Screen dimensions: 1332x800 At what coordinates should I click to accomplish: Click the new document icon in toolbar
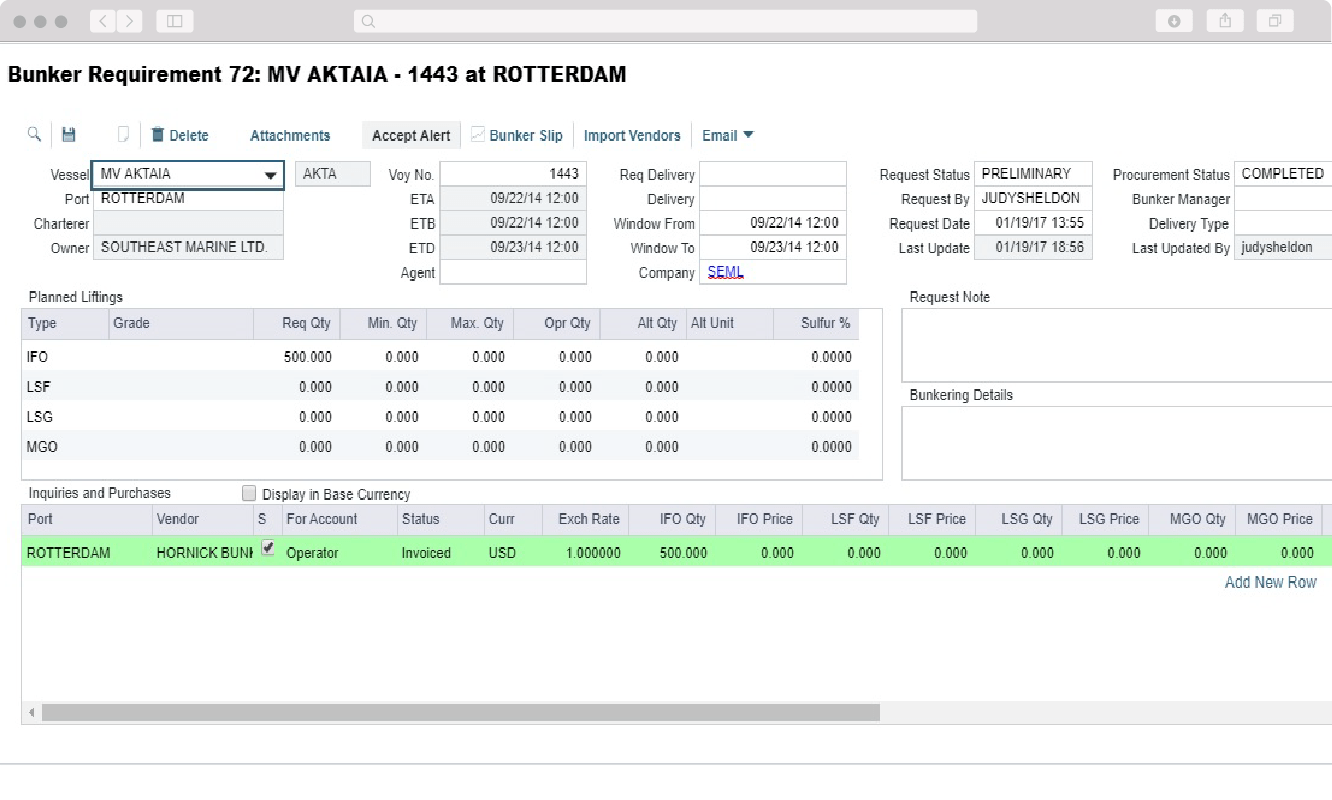[124, 134]
